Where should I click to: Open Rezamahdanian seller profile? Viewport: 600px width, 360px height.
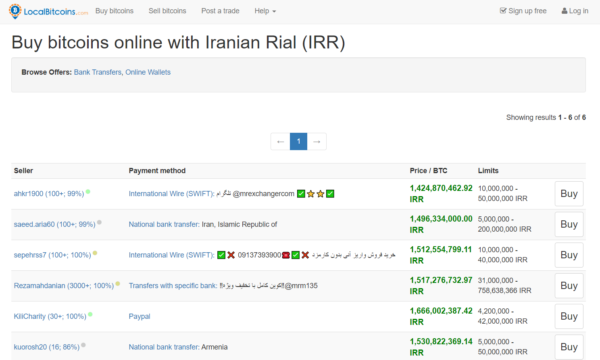pyautogui.click(x=64, y=286)
